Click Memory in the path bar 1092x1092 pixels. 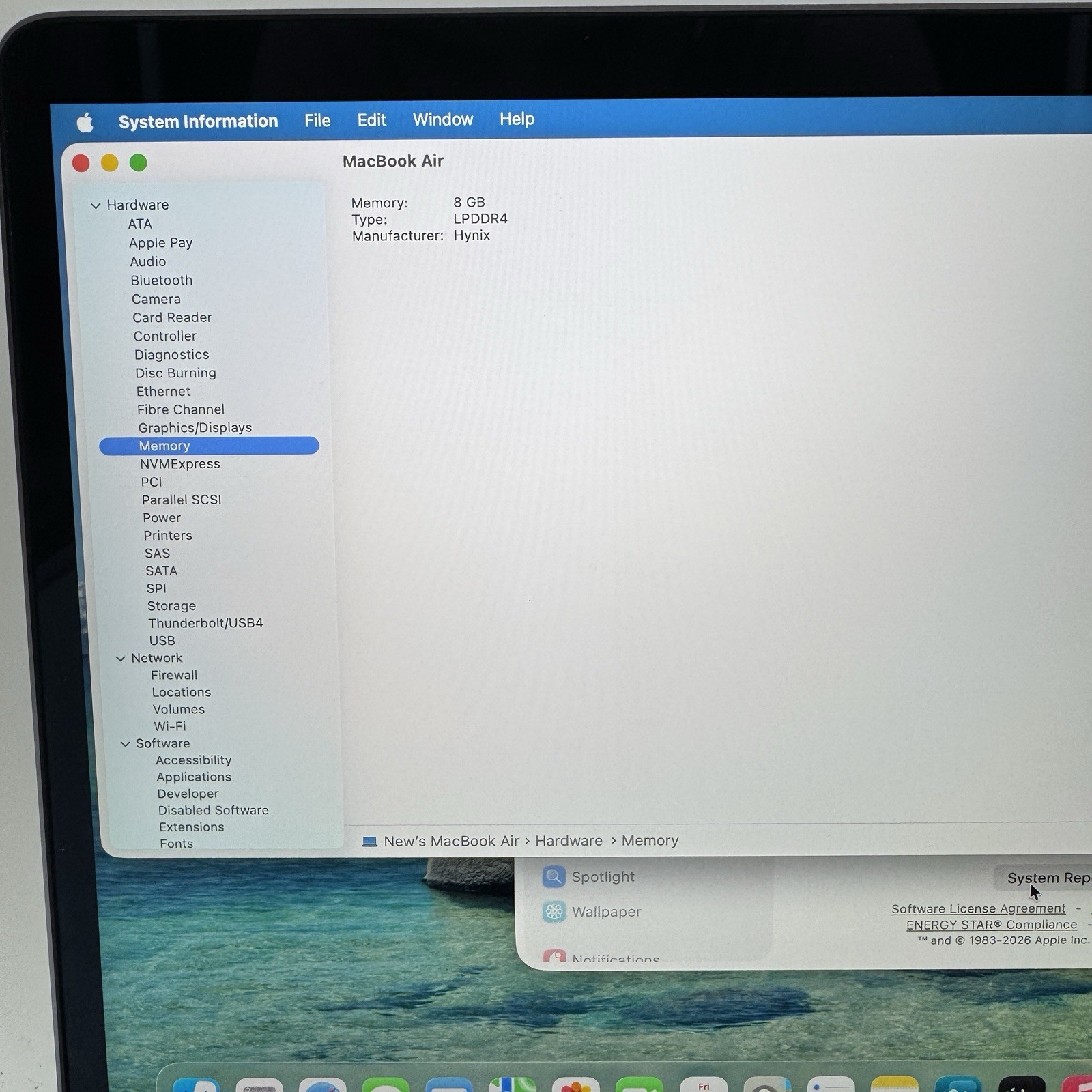(650, 841)
